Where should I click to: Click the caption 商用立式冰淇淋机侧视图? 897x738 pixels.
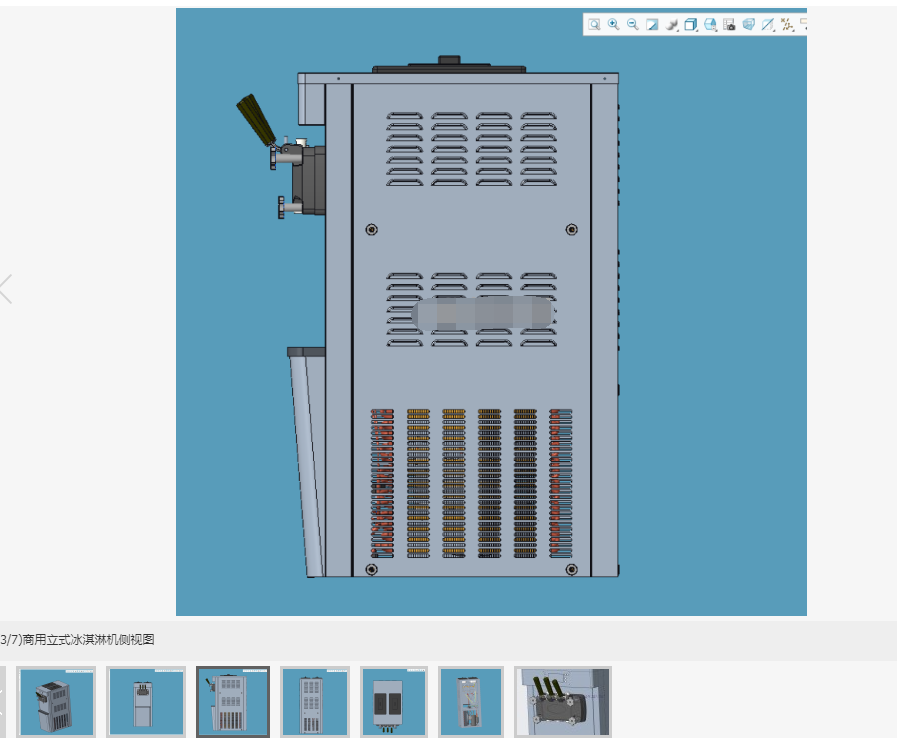point(89,640)
